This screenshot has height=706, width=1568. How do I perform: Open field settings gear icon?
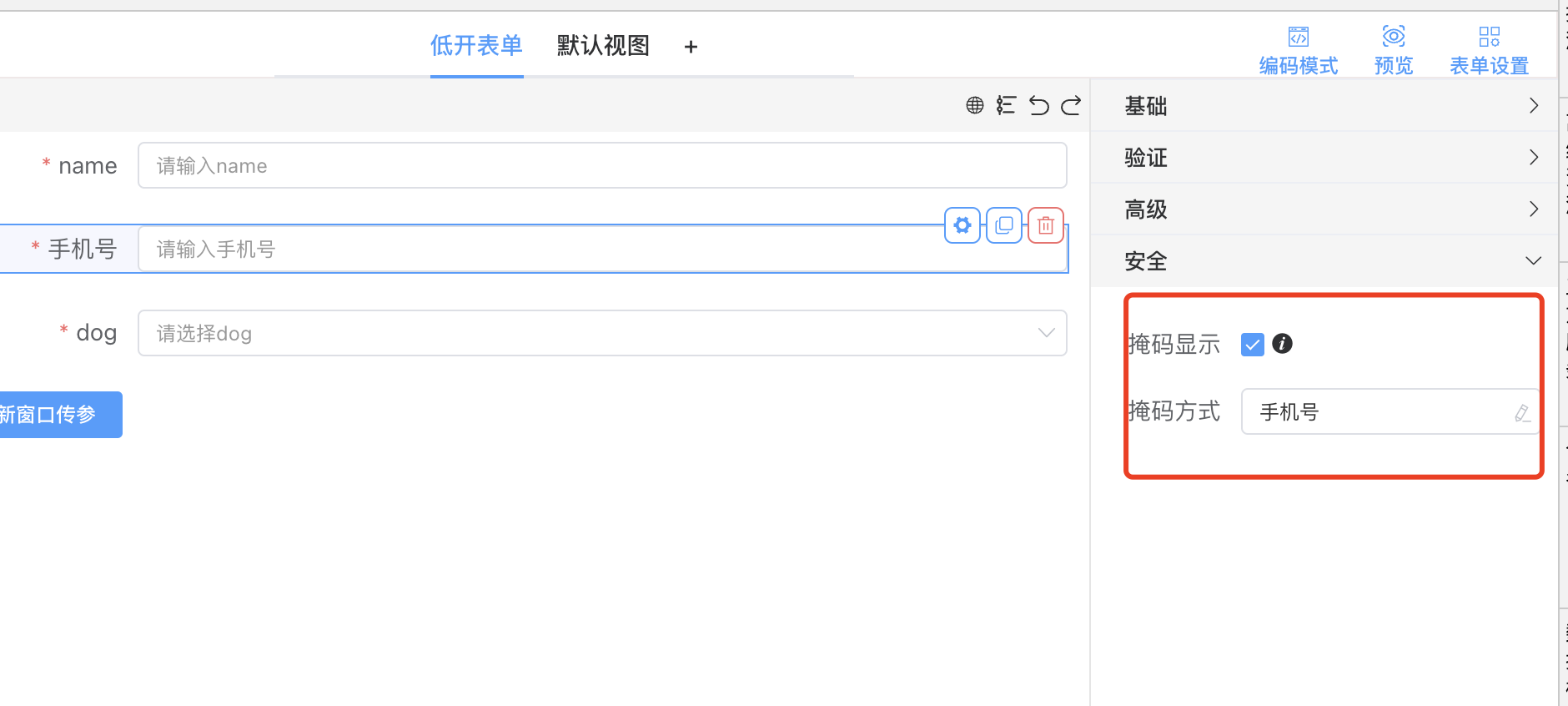pyautogui.click(x=962, y=225)
